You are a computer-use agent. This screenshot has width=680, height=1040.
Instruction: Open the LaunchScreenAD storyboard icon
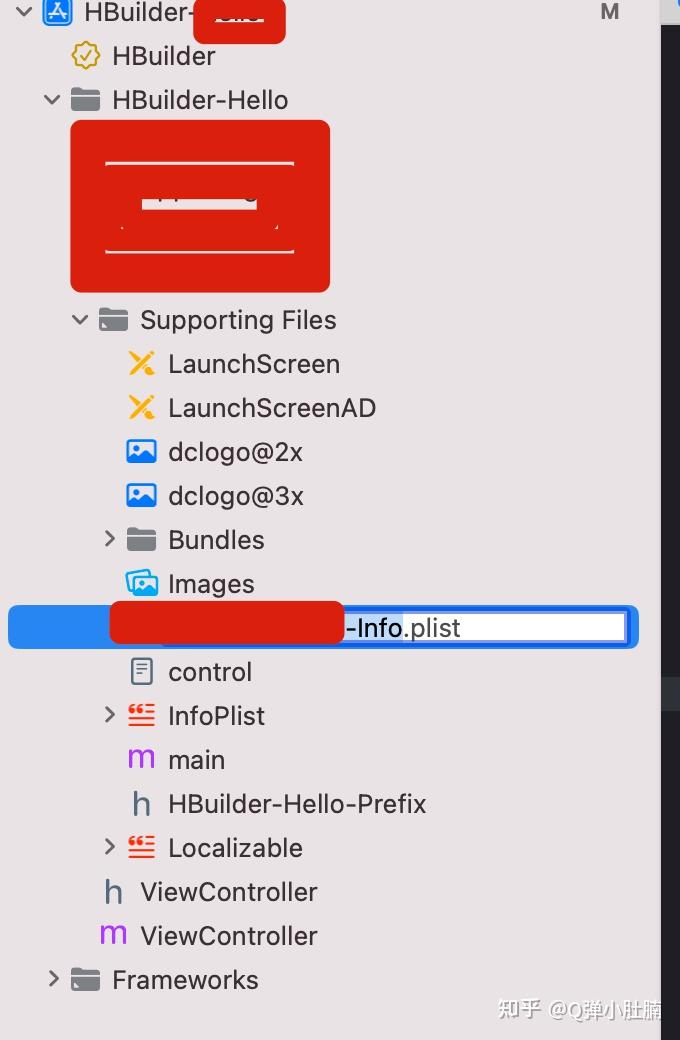click(141, 407)
